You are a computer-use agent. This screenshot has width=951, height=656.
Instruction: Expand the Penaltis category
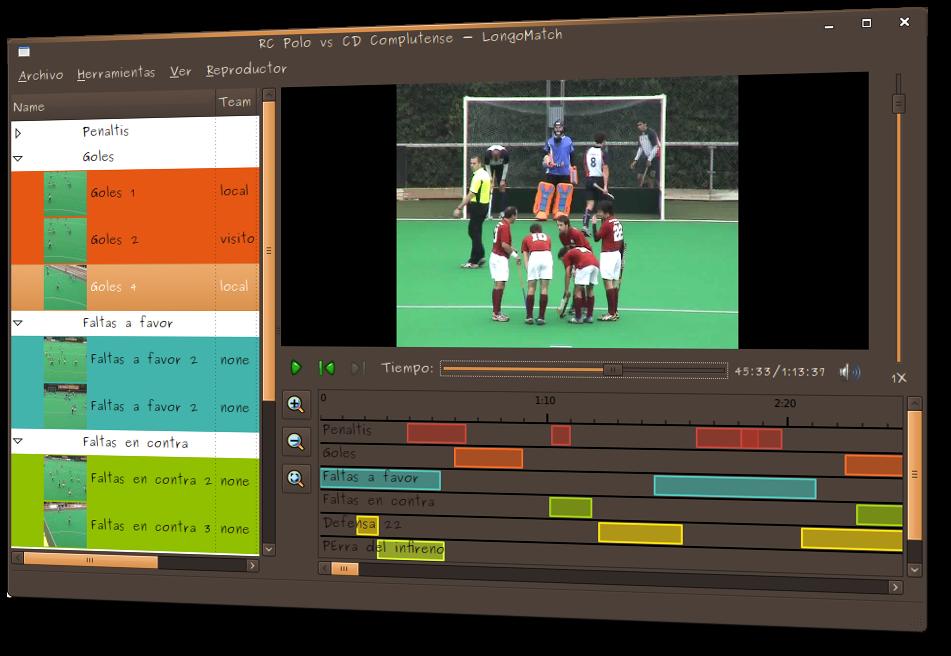point(18,132)
